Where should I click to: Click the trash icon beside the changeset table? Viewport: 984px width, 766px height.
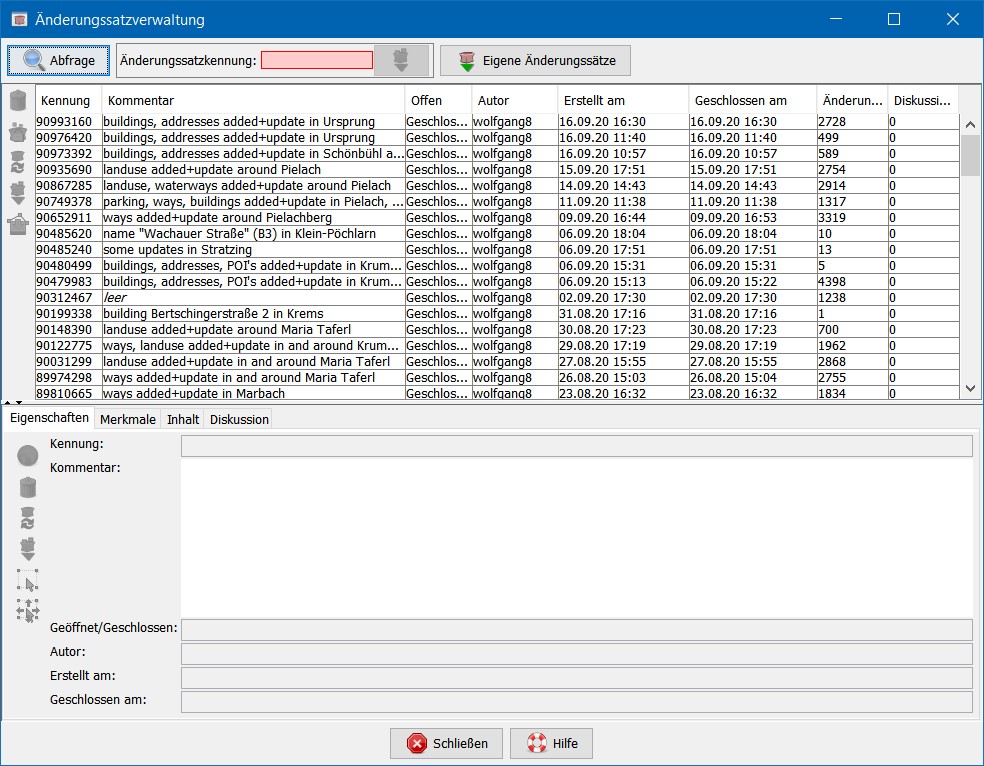pyautogui.click(x=18, y=101)
